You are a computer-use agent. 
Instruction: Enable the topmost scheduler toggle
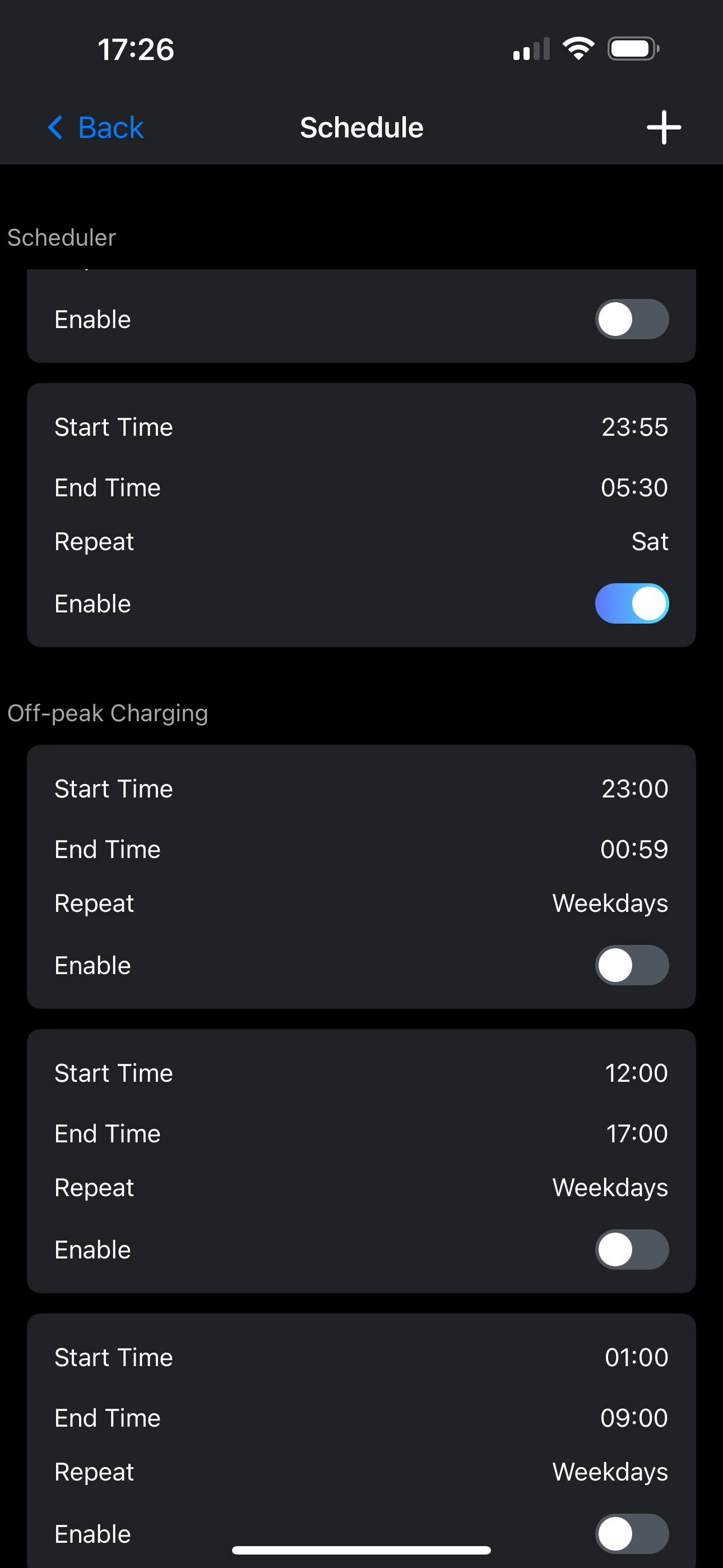point(632,319)
